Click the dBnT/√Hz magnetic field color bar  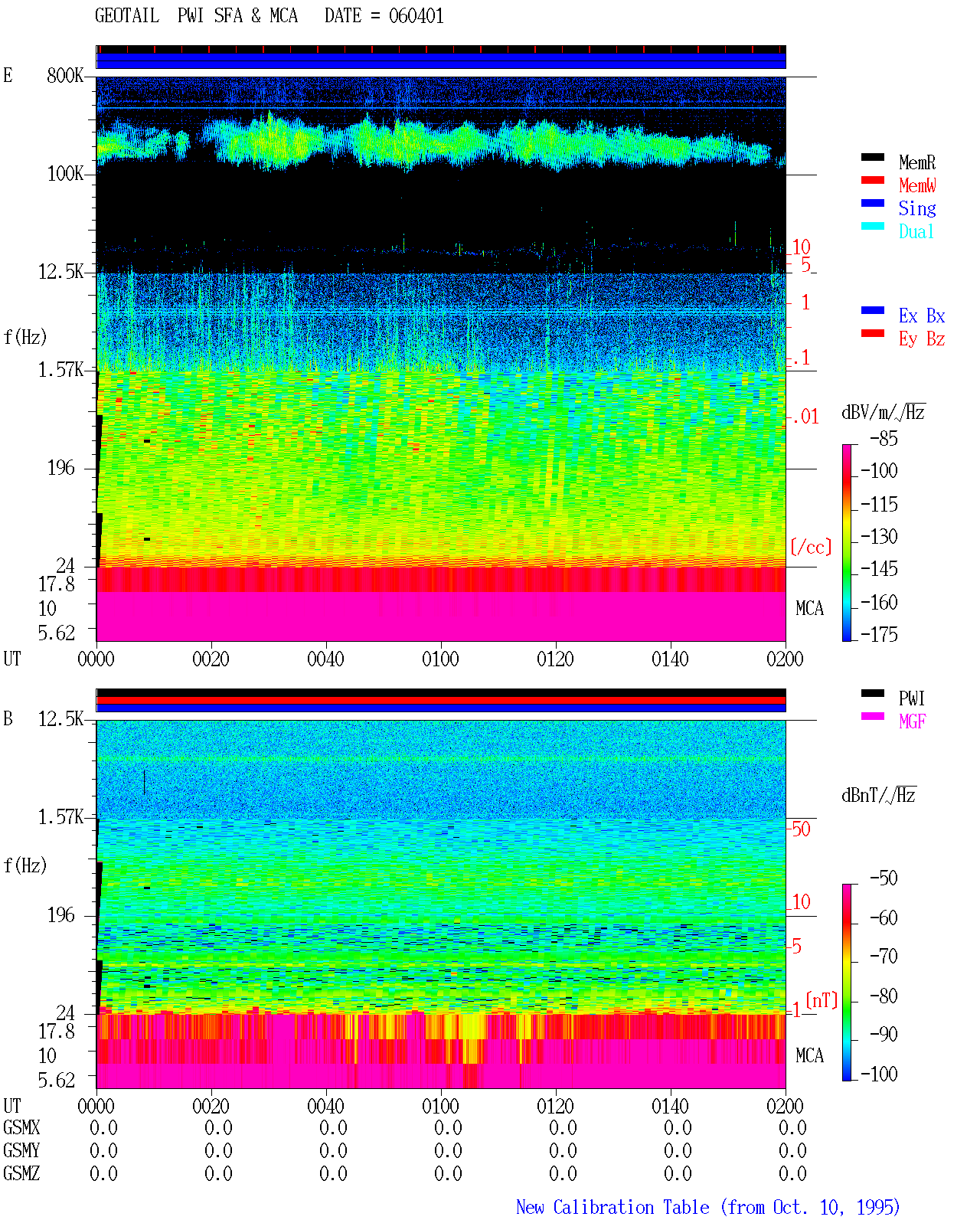(847, 983)
